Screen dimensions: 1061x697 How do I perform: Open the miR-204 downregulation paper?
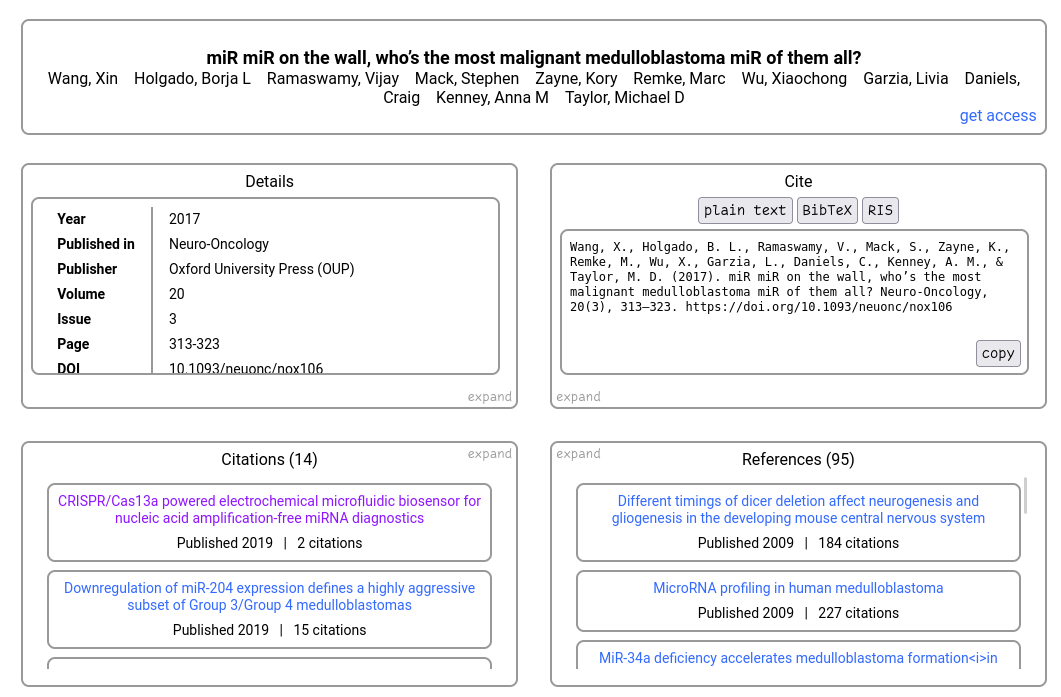pyautogui.click(x=269, y=596)
